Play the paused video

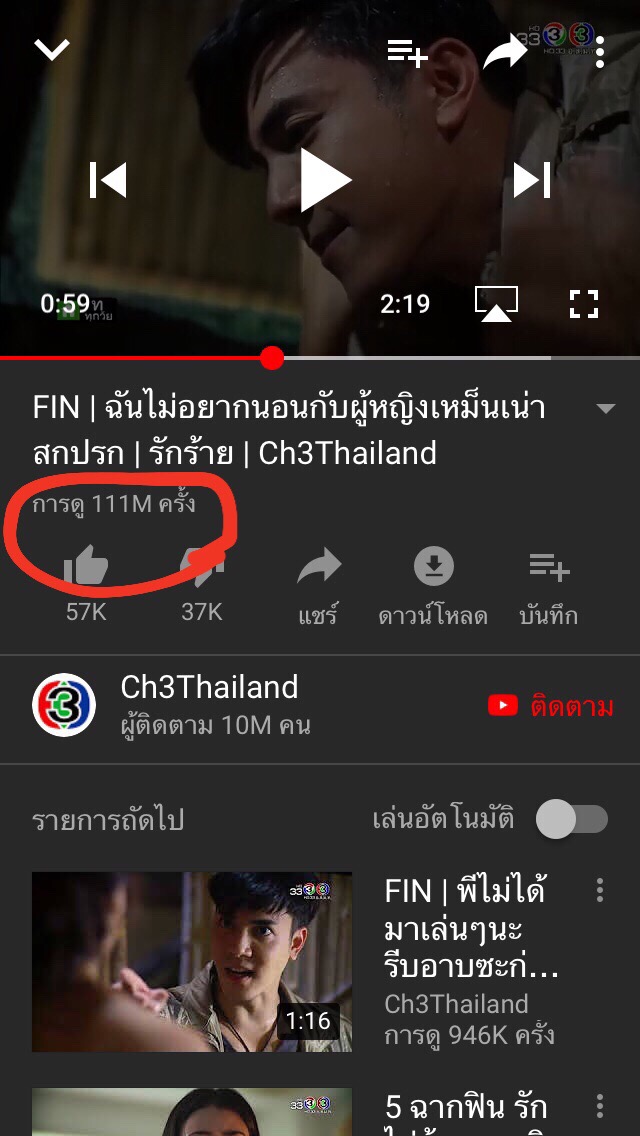[x=324, y=180]
